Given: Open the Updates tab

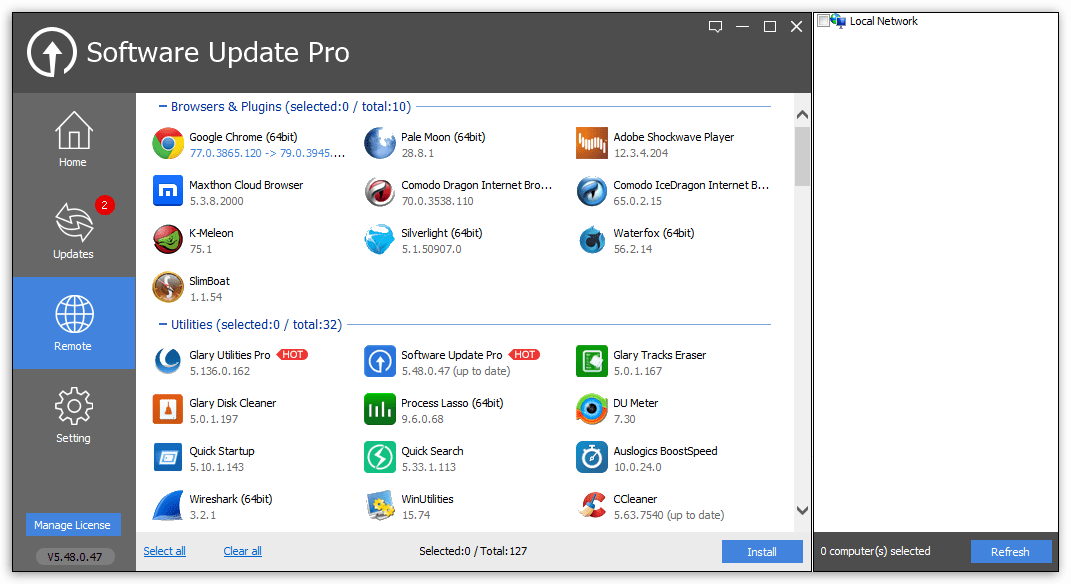Looking at the screenshot, I should click(73, 231).
